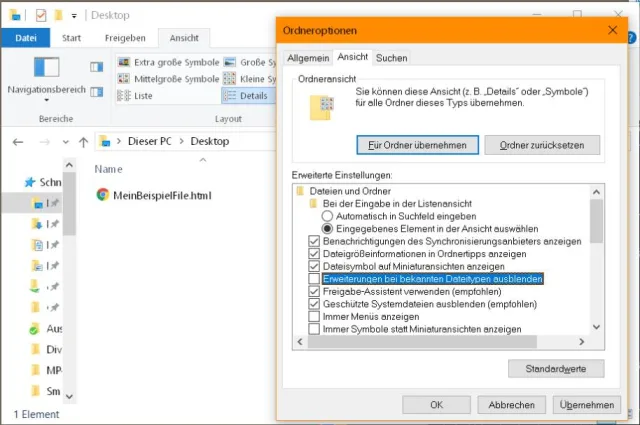This screenshot has width=640, height=425.
Task: Uncheck Geschützte Systemdateien ausblenden
Action: point(313,304)
